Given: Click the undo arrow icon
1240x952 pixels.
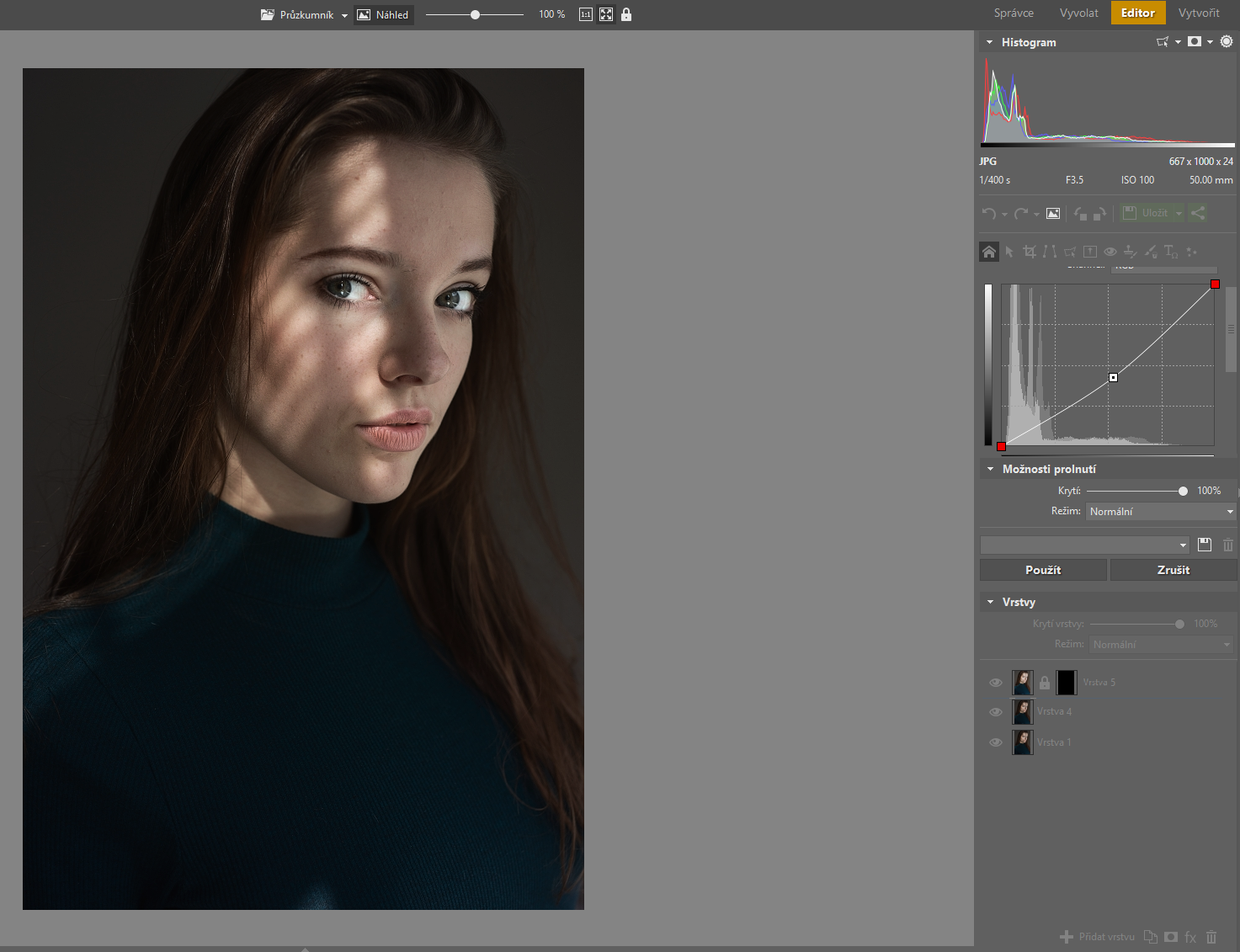Looking at the screenshot, I should point(989,214).
